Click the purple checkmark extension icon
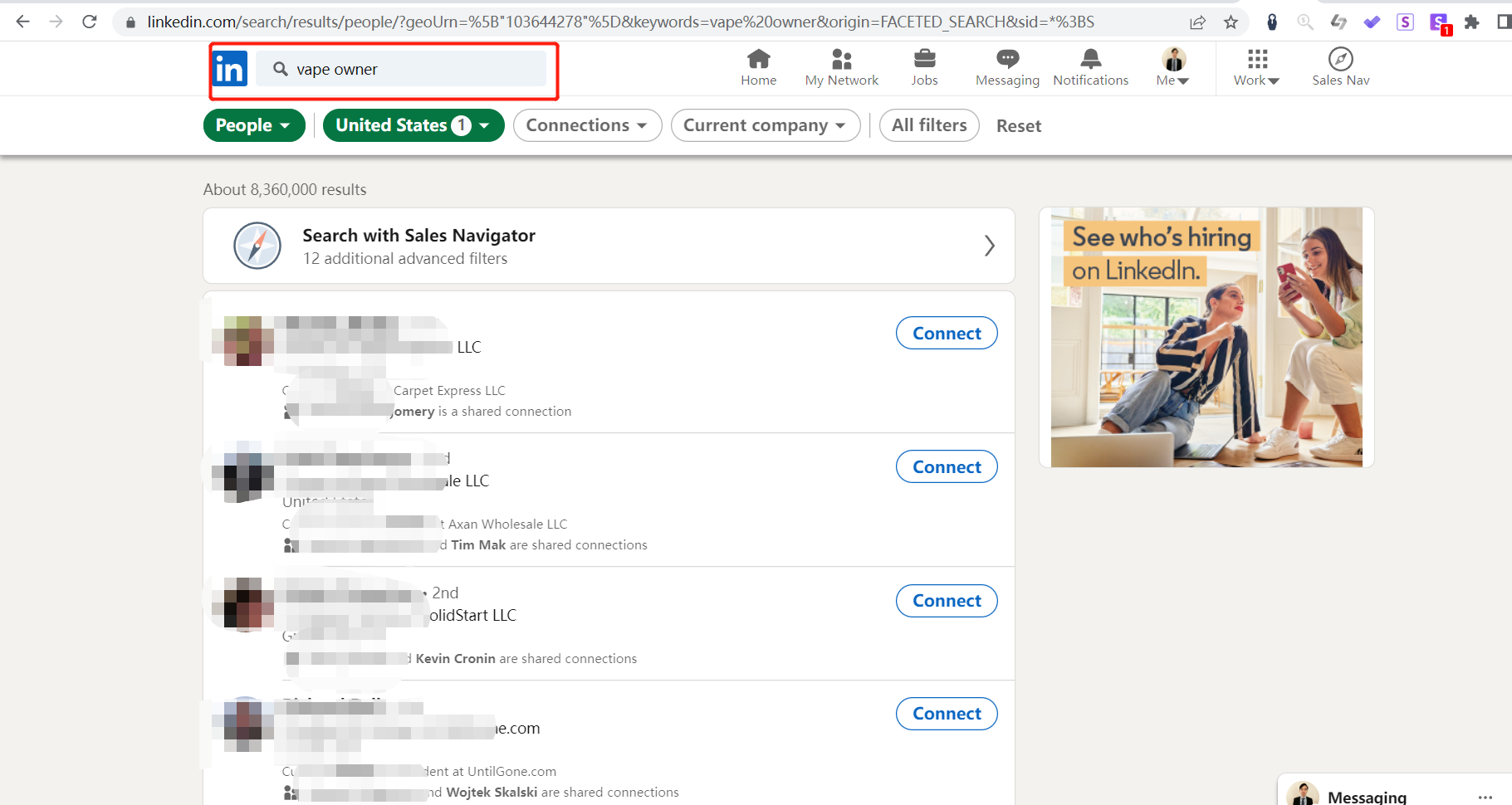The width and height of the screenshot is (1512, 805). pyautogui.click(x=1372, y=22)
